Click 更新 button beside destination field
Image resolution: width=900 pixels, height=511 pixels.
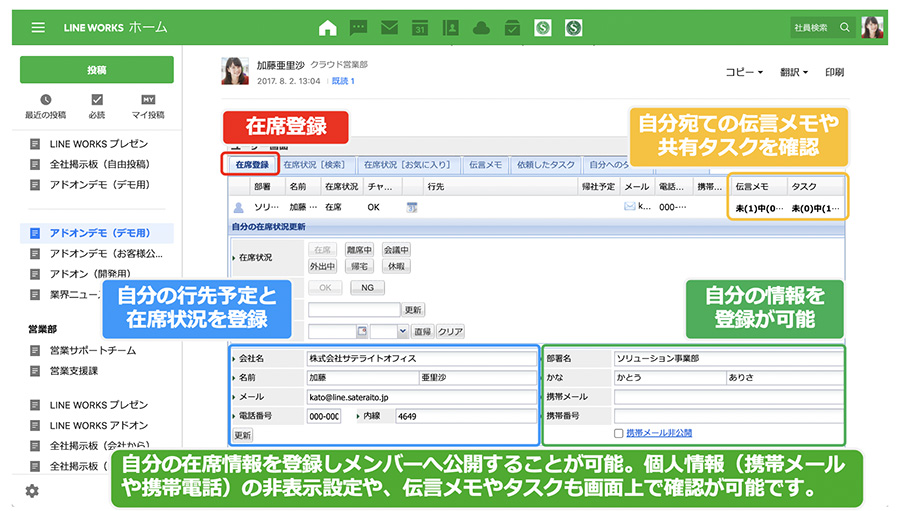pos(413,310)
